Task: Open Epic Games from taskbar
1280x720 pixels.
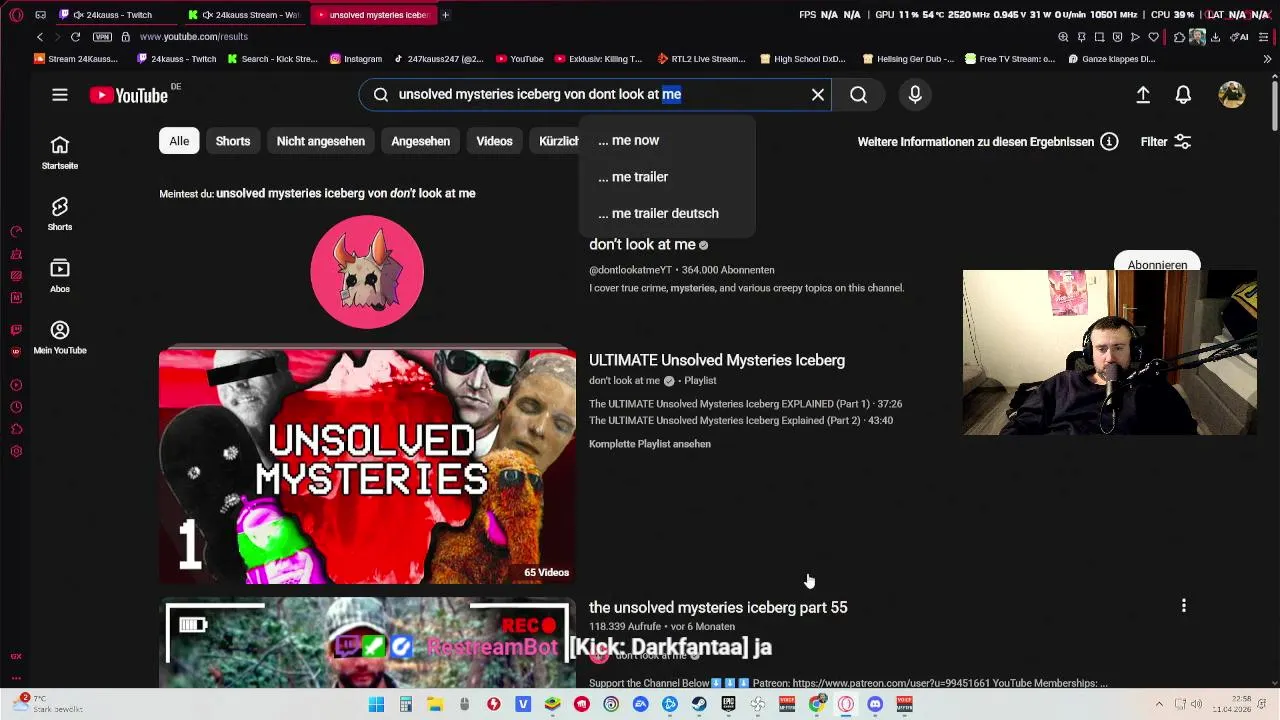Action: (x=728, y=705)
